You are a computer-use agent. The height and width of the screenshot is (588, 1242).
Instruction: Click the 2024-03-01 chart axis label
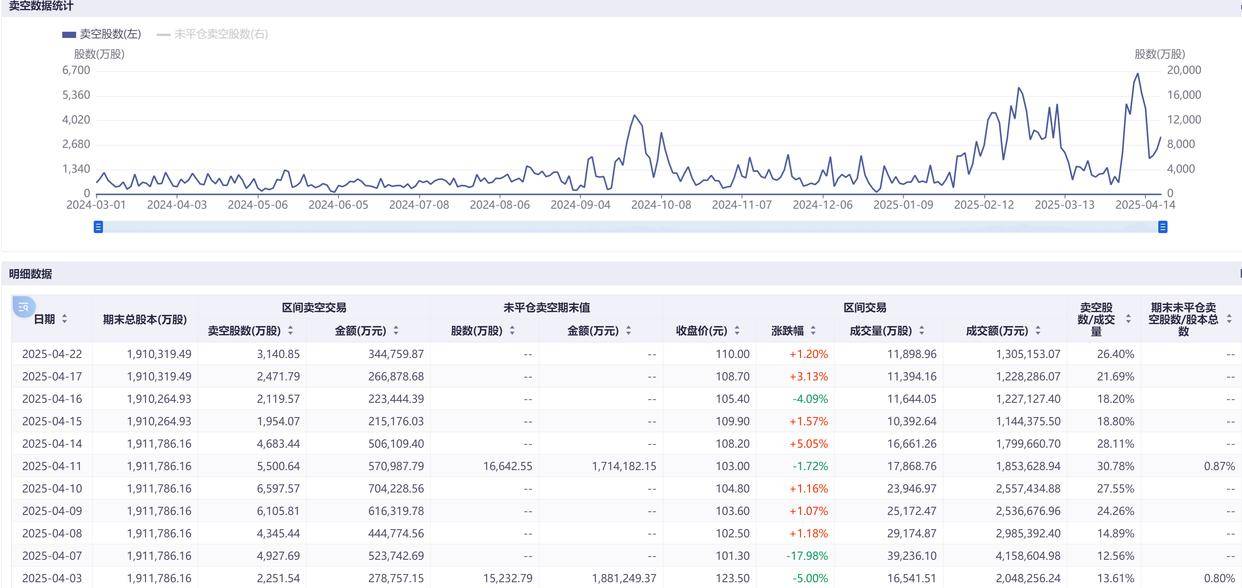tap(96, 205)
